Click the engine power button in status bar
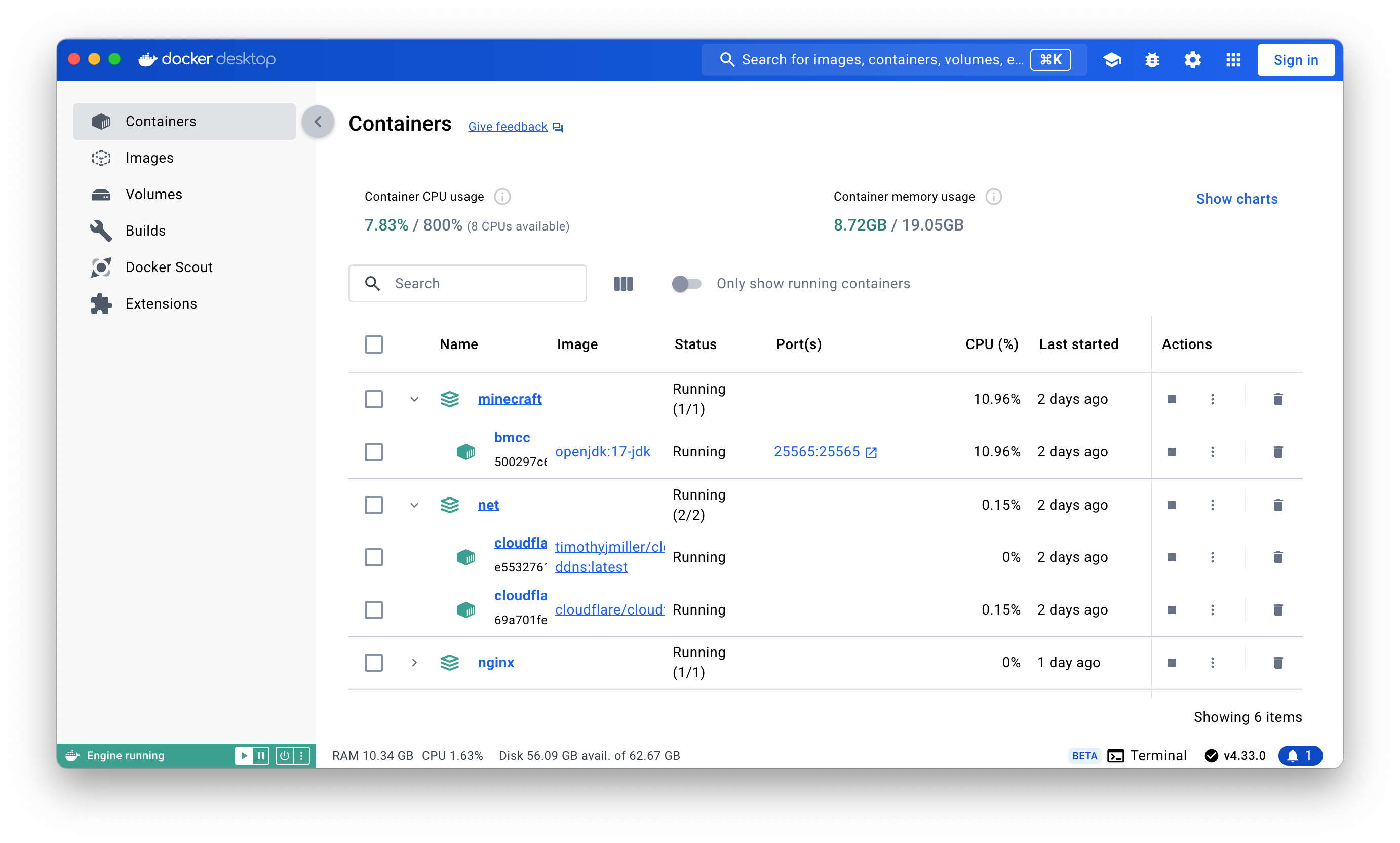1400x843 pixels. 285,755
